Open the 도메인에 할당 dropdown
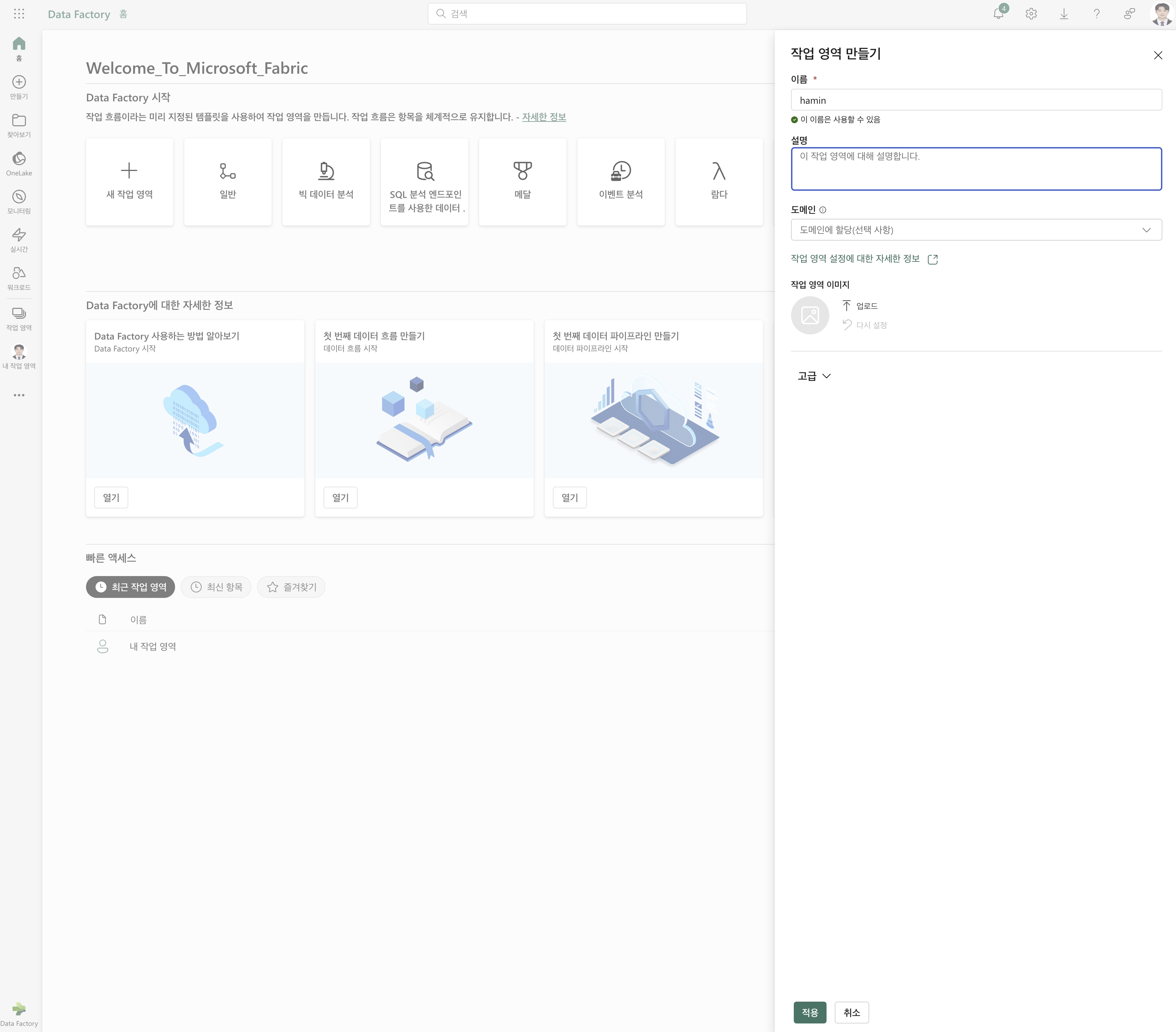 point(976,230)
